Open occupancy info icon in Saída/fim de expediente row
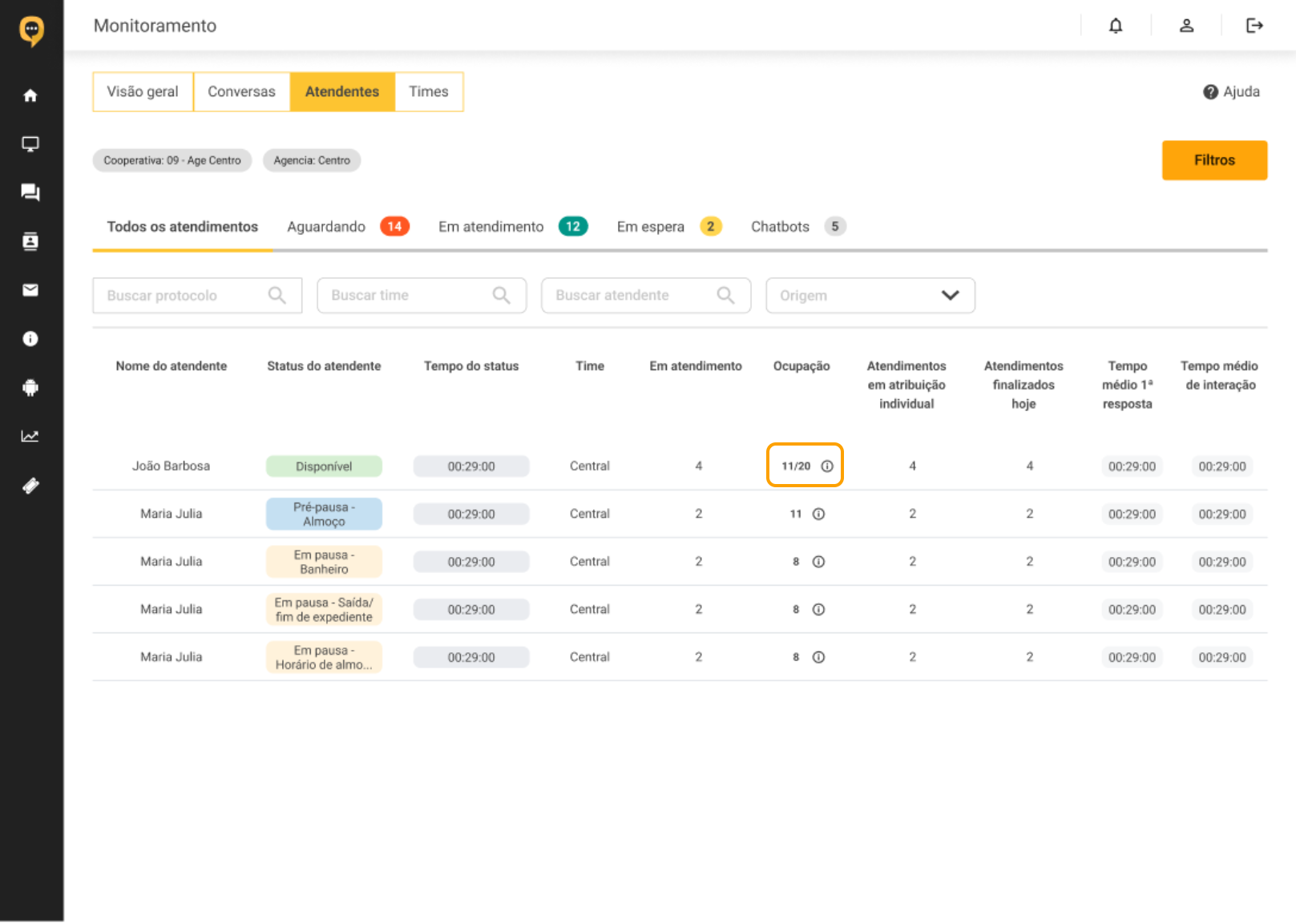 point(818,610)
